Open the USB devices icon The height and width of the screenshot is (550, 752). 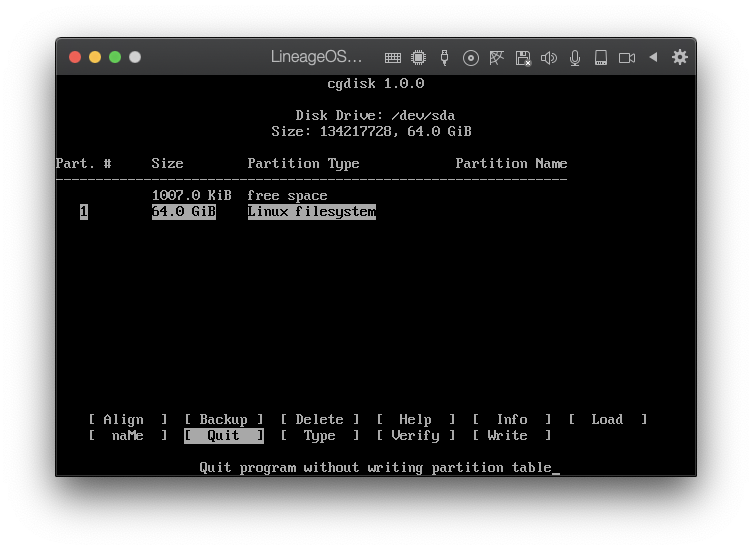445,58
